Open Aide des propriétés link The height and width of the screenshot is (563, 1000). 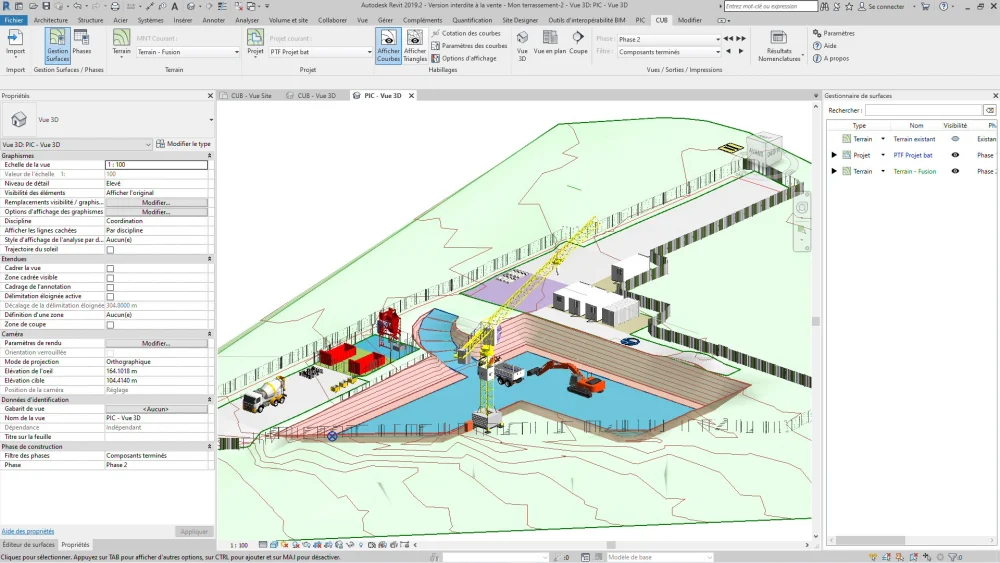click(27, 531)
